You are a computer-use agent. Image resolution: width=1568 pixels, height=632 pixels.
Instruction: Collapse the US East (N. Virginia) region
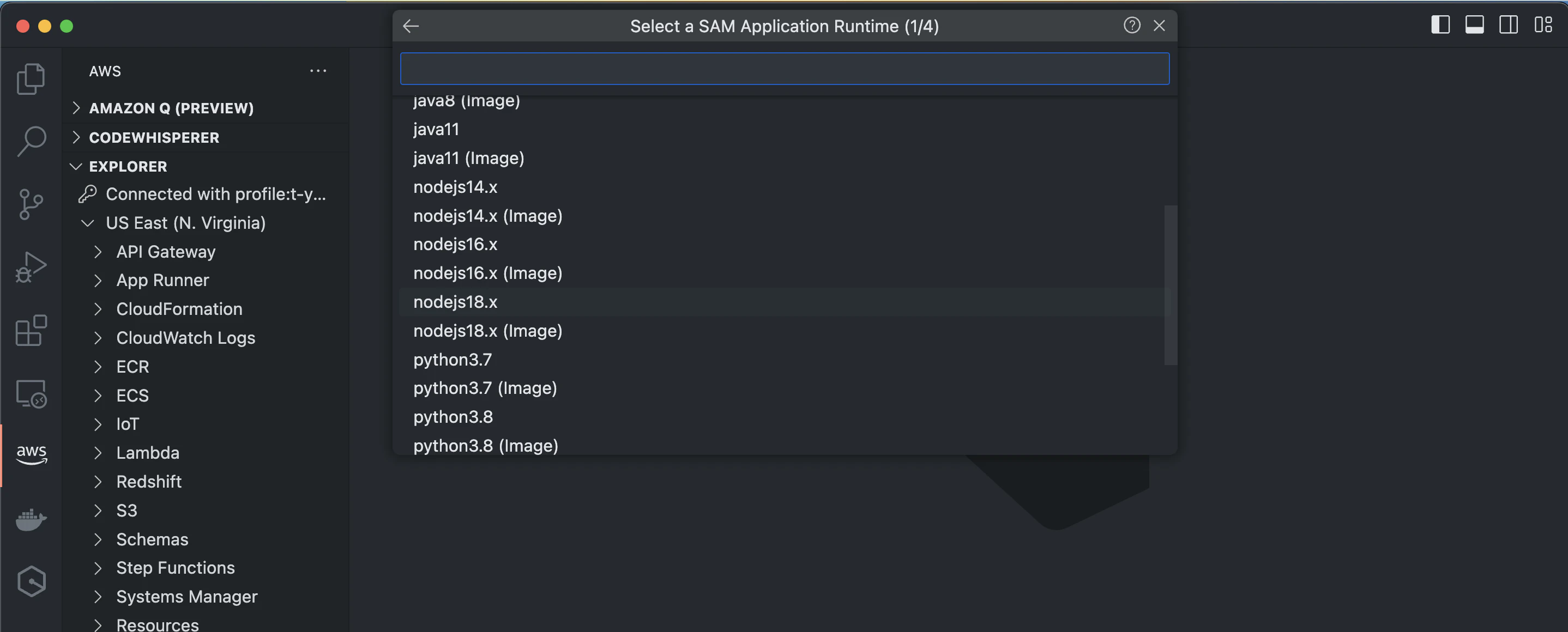(x=88, y=223)
